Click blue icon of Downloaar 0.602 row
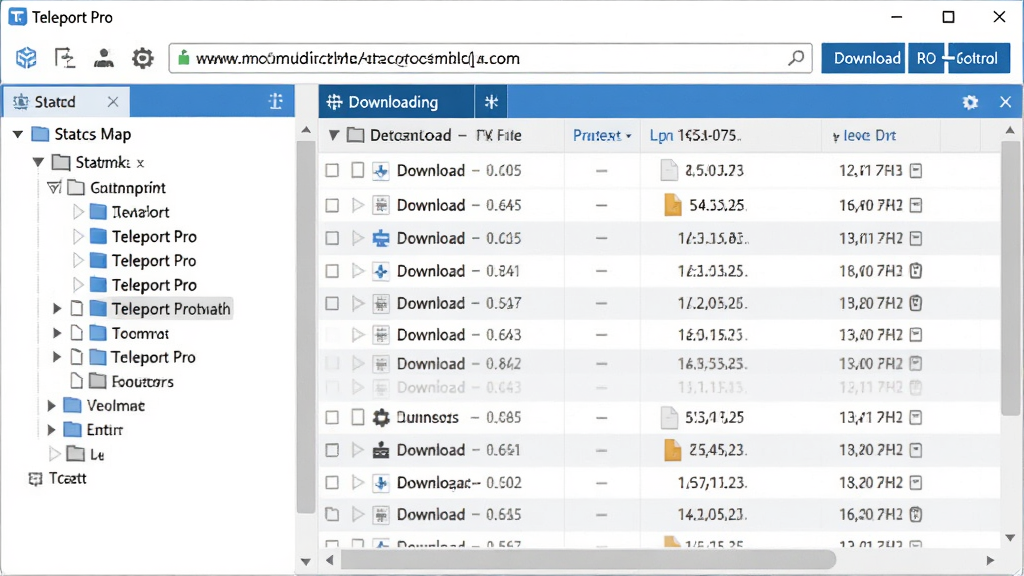 (x=381, y=483)
